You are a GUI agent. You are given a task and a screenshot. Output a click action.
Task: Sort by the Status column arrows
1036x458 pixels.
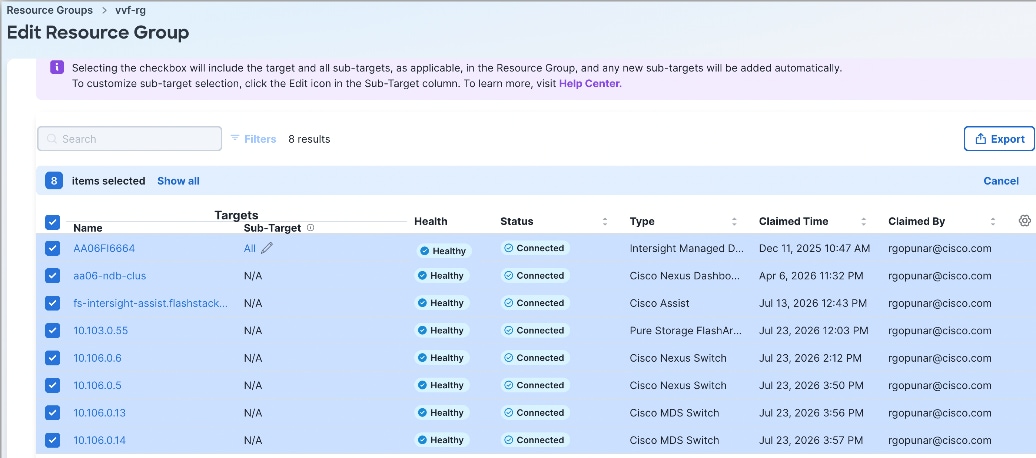[x=605, y=221]
